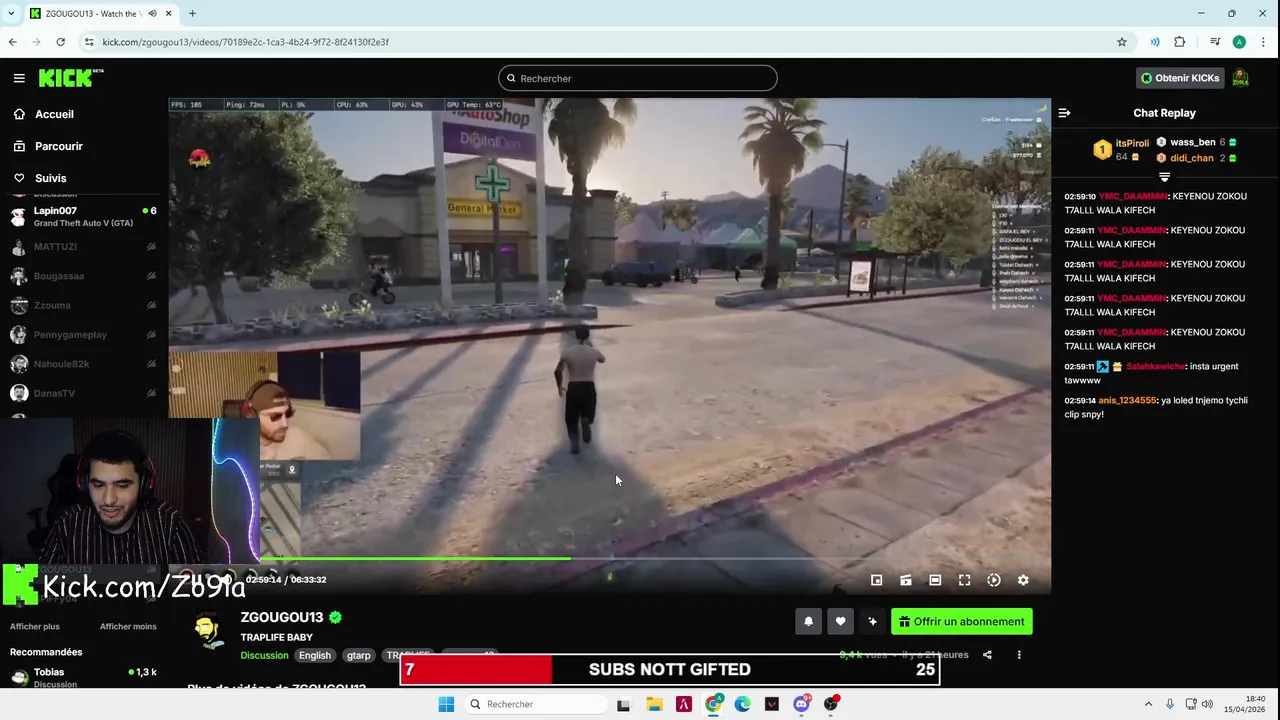
Task: Expand gift leaderboard using down arrow
Action: click(1164, 177)
